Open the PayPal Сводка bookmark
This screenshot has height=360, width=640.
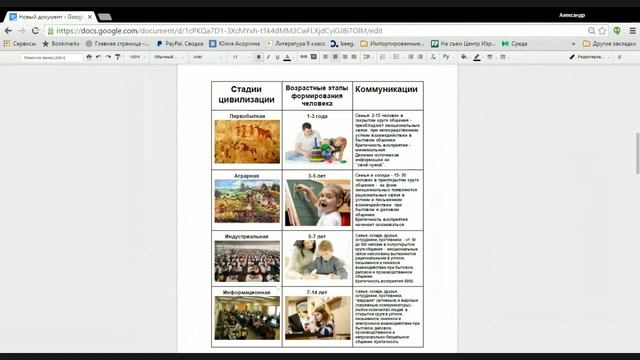click(180, 43)
